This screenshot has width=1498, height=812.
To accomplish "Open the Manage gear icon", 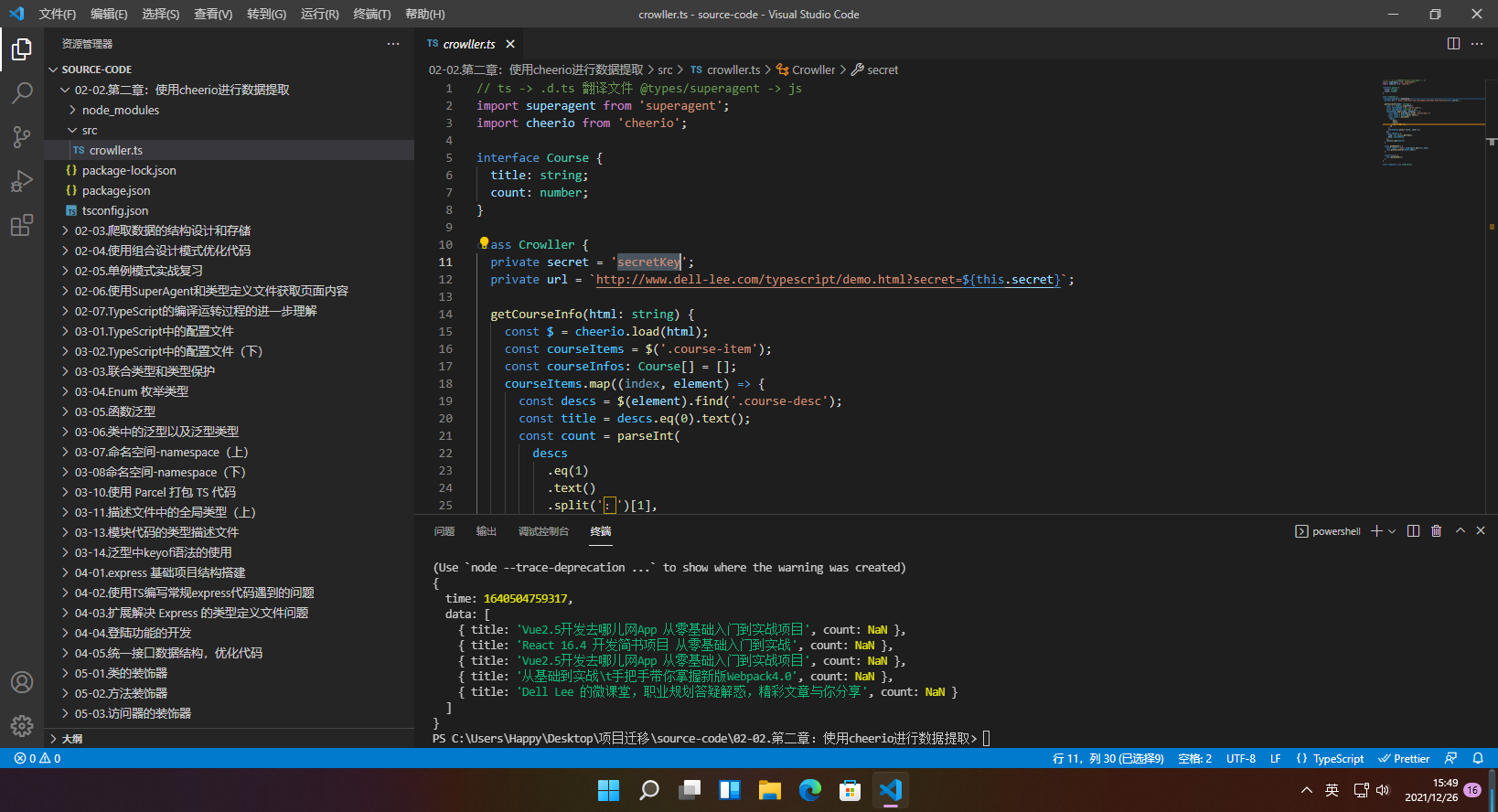I will pos(22,726).
